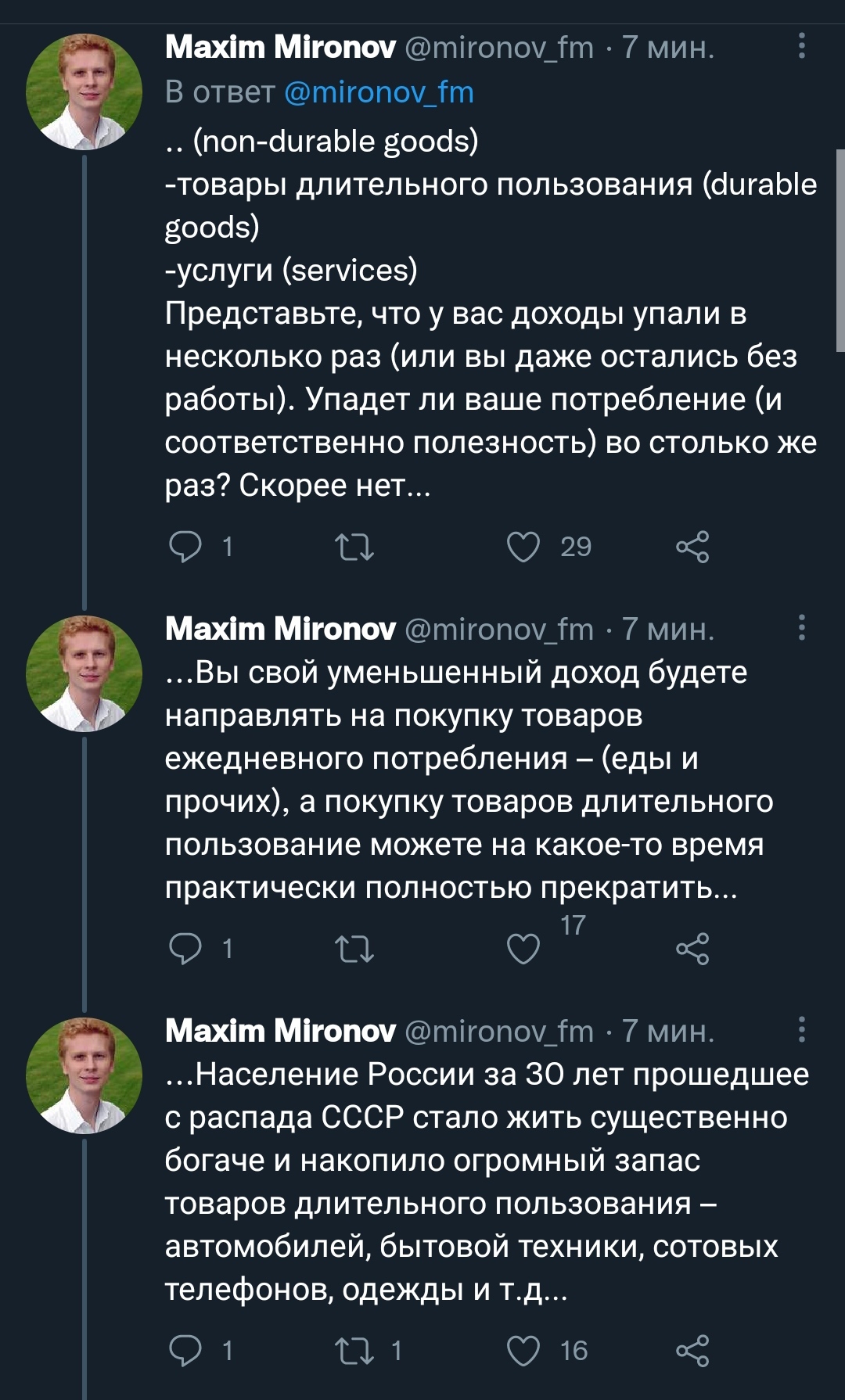Retweet the tweet about Russia's population
This screenshot has width=845, height=1400.
click(x=354, y=1351)
